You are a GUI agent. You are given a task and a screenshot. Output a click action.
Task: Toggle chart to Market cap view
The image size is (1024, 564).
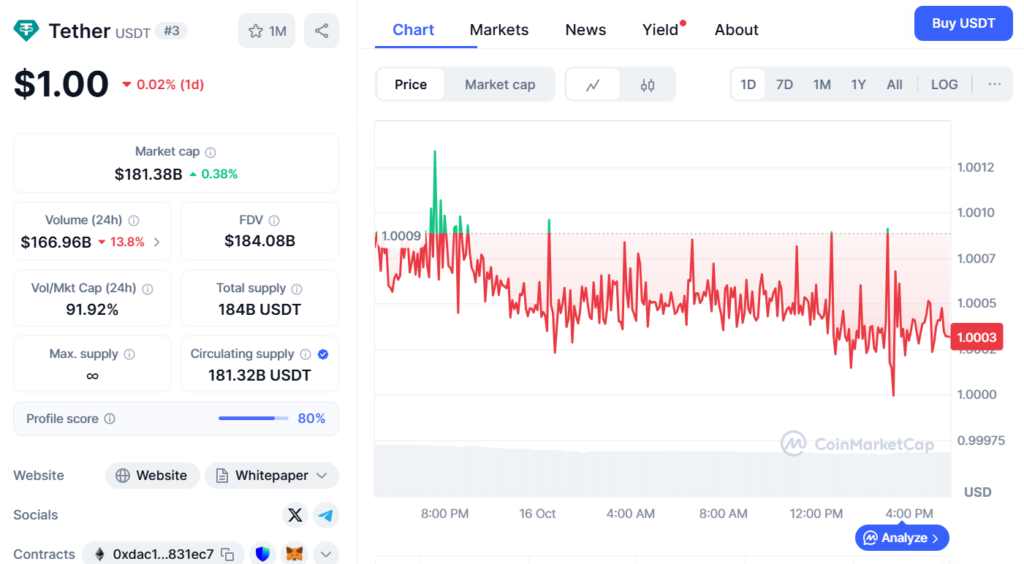[500, 85]
